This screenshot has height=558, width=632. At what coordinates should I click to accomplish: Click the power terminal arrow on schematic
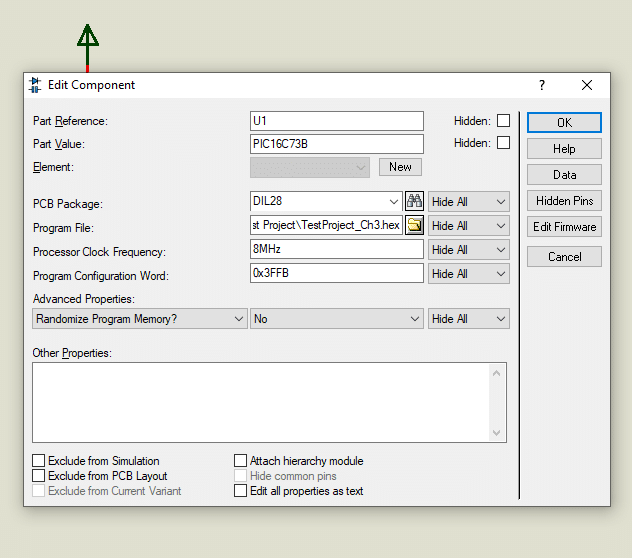coord(87,48)
